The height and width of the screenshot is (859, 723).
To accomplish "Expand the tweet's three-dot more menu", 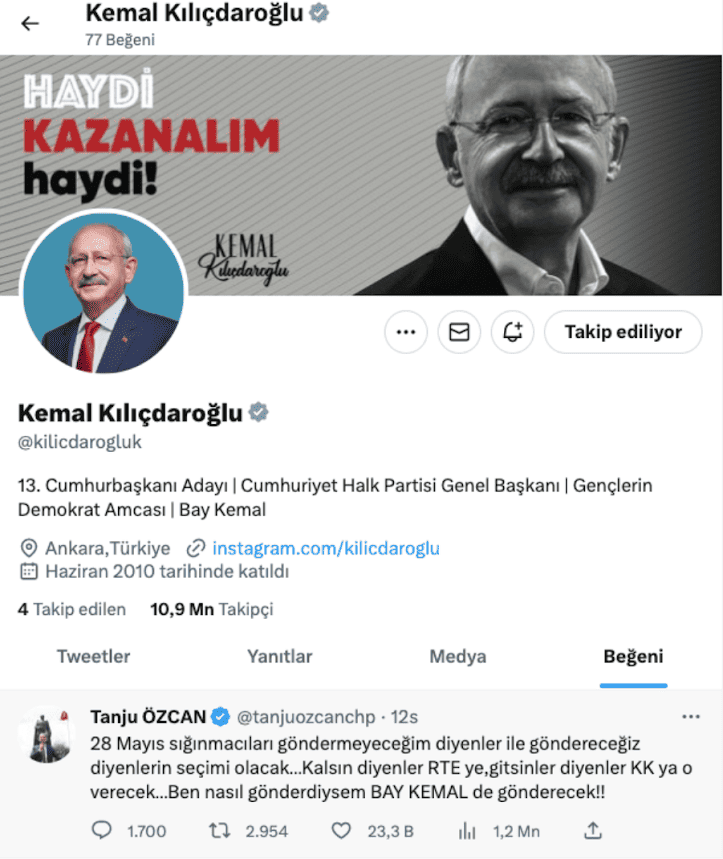I will pos(691,717).
